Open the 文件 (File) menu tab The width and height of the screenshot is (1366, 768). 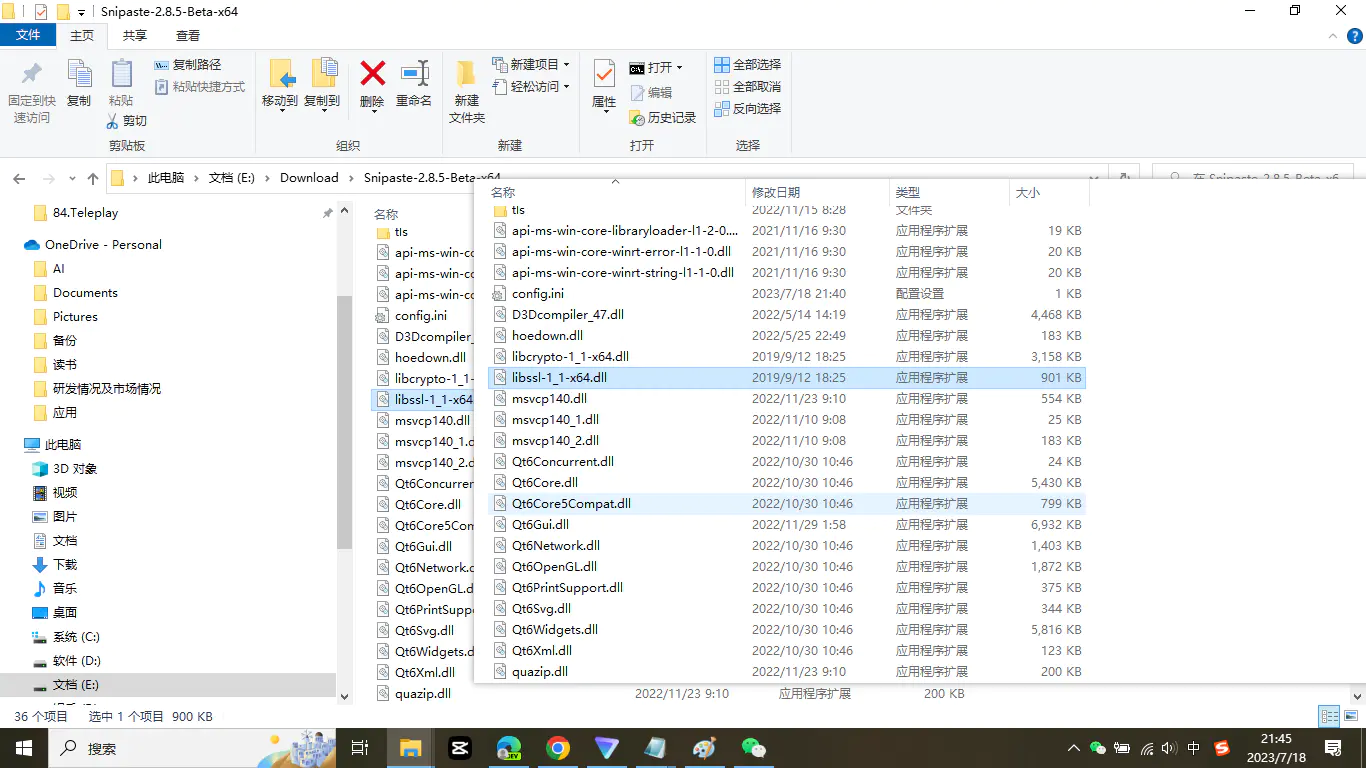coord(29,35)
